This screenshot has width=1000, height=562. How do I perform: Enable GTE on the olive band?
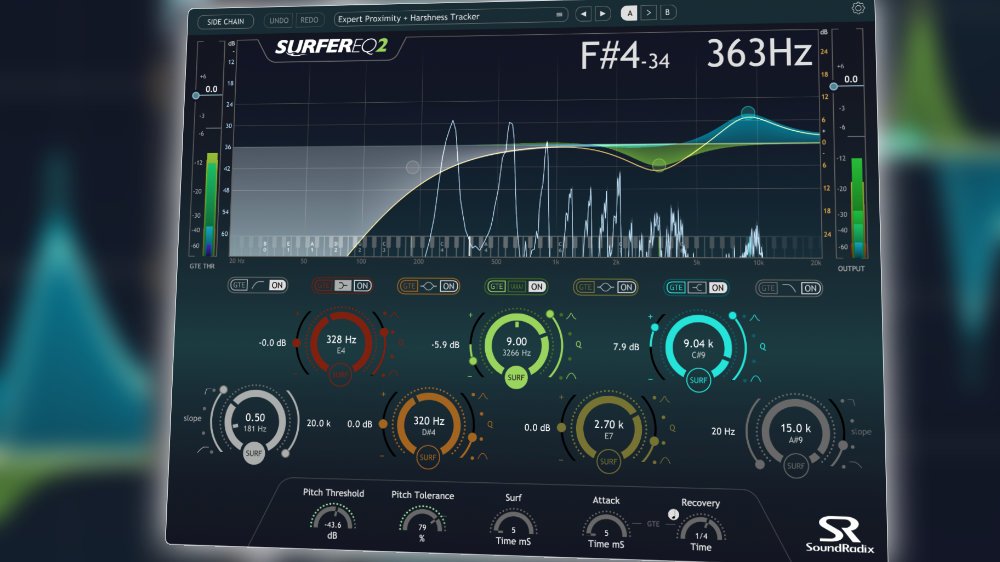(x=585, y=288)
